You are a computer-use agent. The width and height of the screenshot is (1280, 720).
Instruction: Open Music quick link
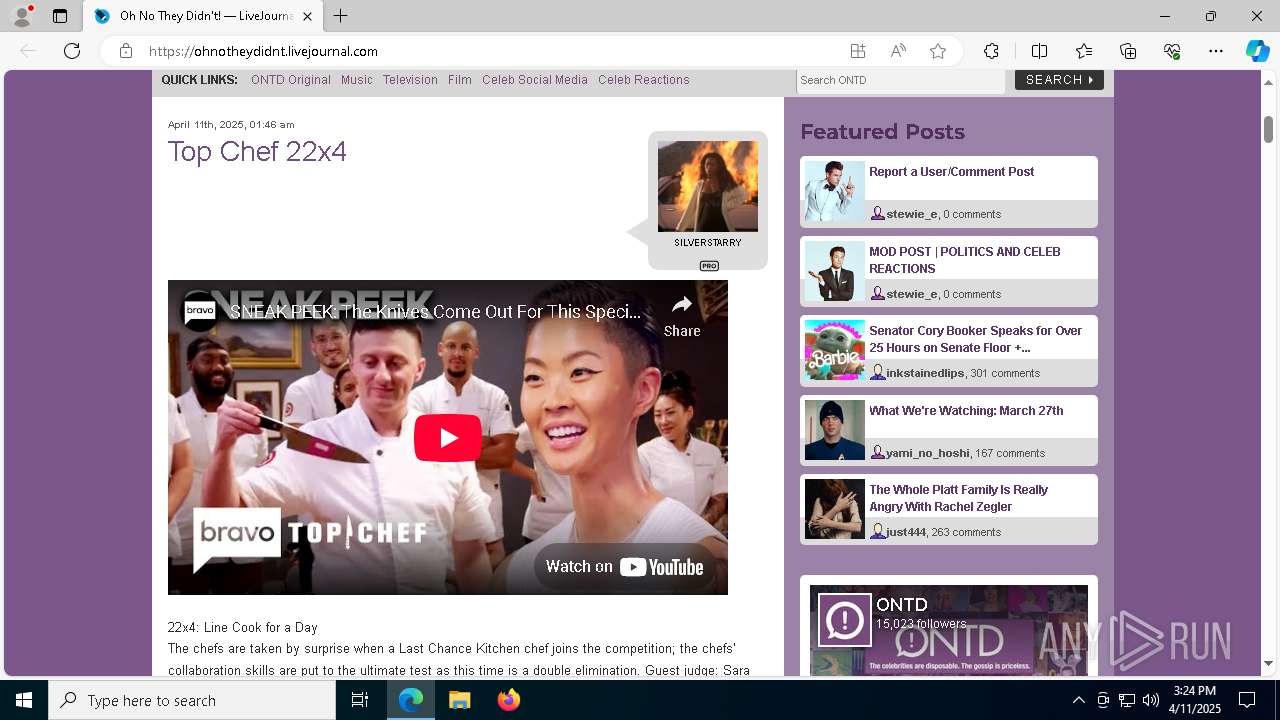pyautogui.click(x=357, y=80)
